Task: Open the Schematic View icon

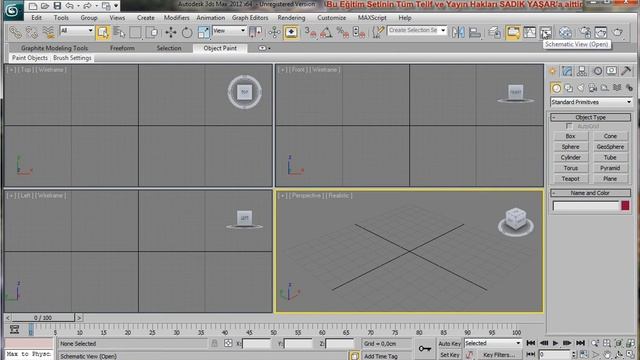Action: point(546,32)
